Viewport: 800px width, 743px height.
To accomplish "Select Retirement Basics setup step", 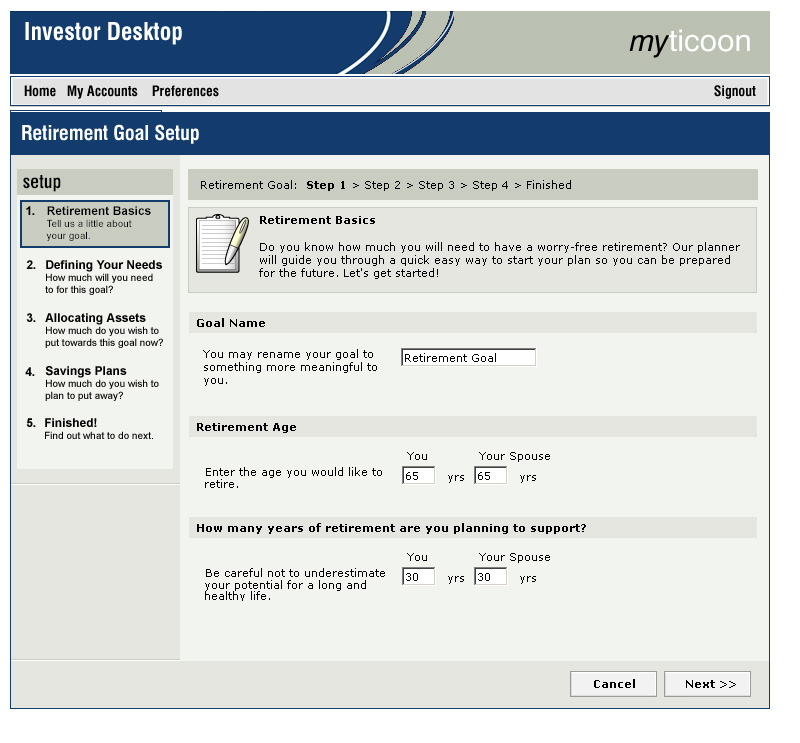I will point(98,211).
